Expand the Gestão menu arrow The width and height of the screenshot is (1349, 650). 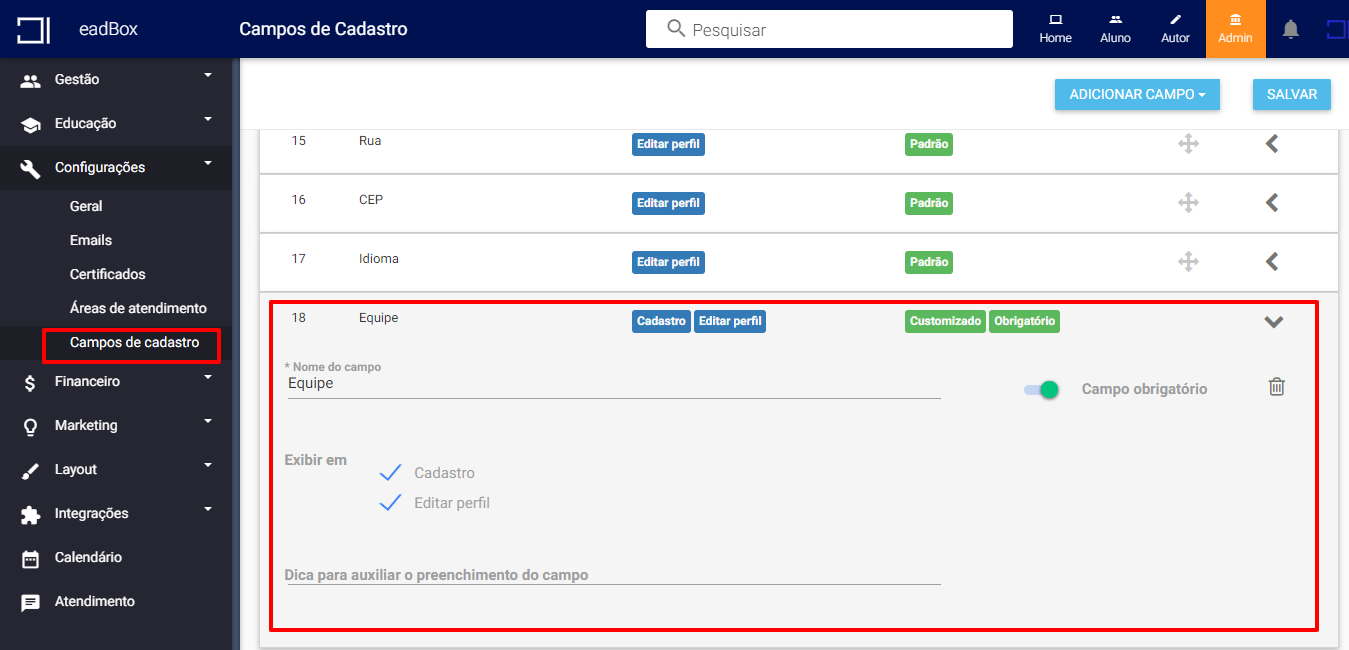pyautogui.click(x=208, y=74)
